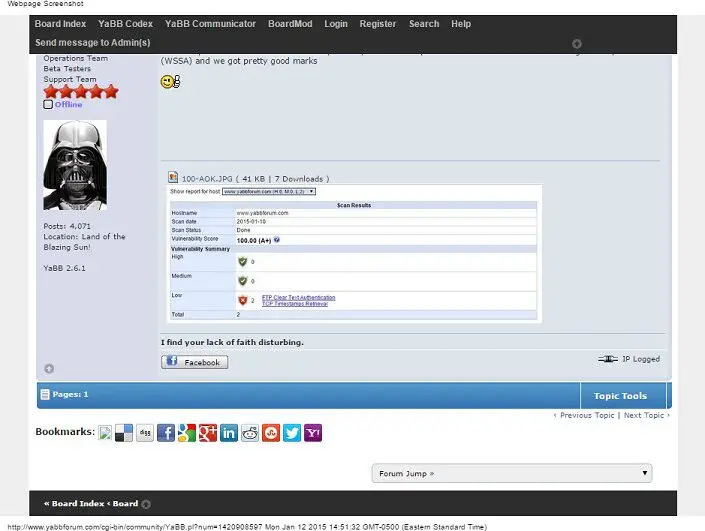Click the Offline status icon
Viewport: 705px width, 531px height.
pos(48,104)
